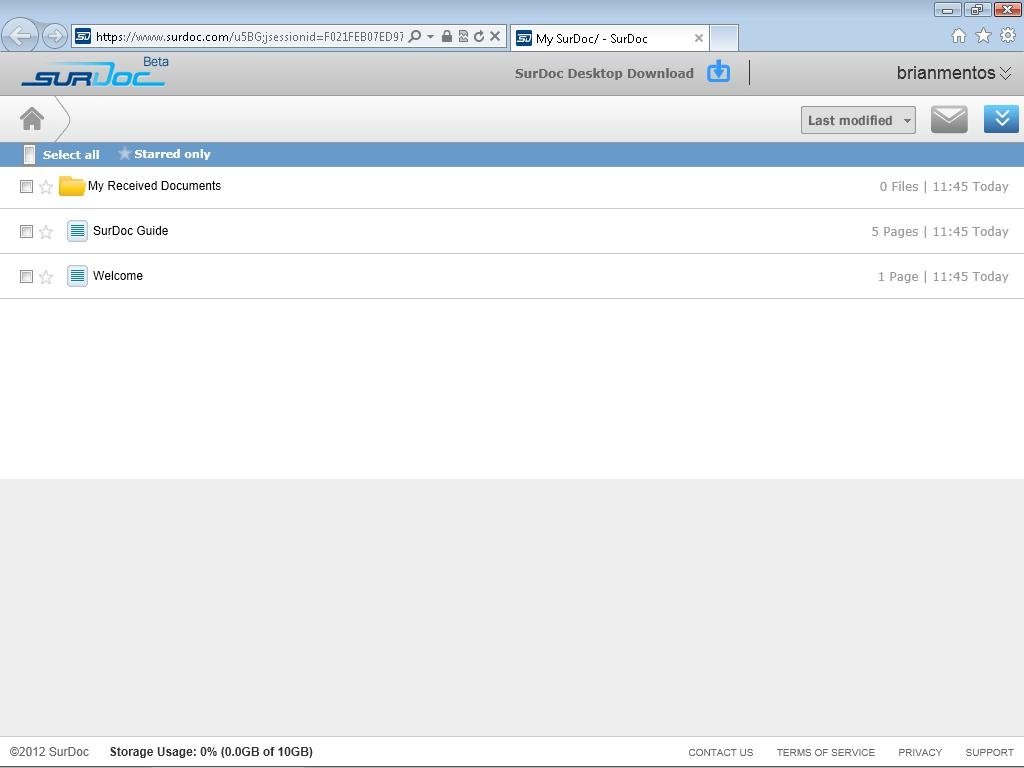
Task: Click the browser back button
Action: point(20,35)
